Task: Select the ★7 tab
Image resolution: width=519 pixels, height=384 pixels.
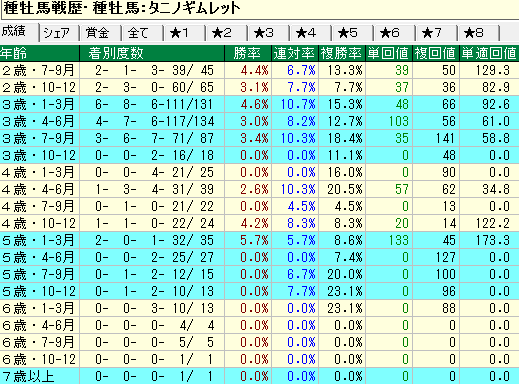Action: 437,33
